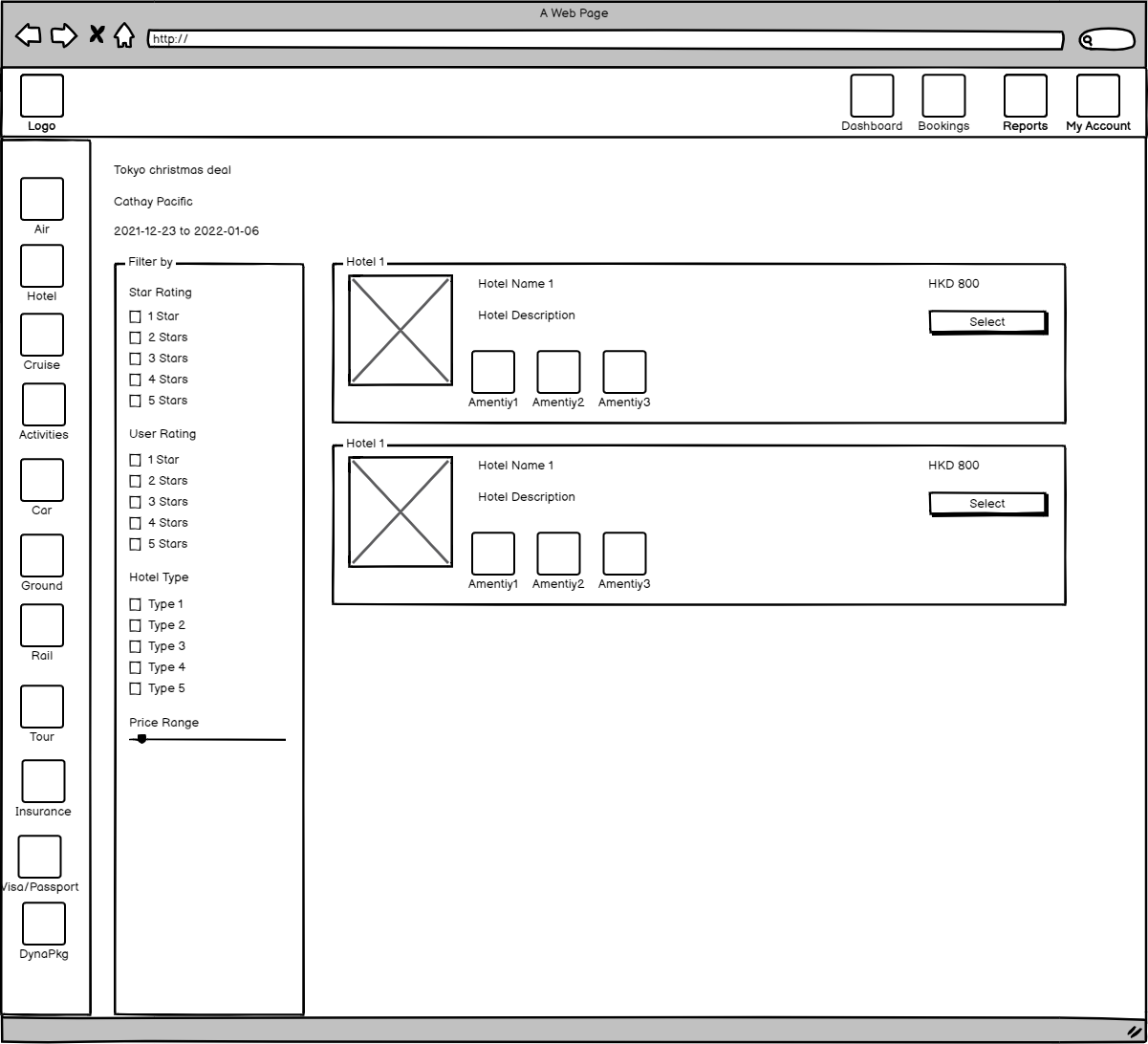Screen dimensions: 1148x1044
Task: Open the Air section in sidebar
Action: click(x=42, y=199)
